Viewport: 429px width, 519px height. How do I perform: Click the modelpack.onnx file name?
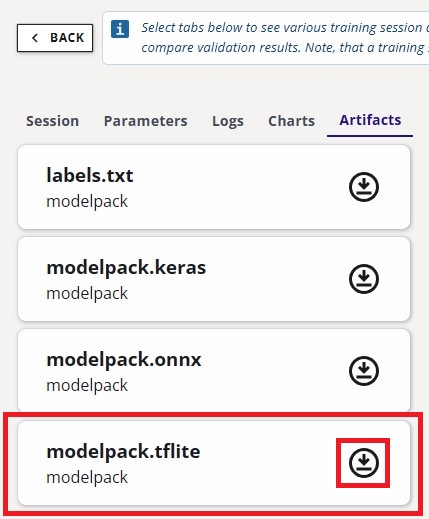pyautogui.click(x=124, y=360)
